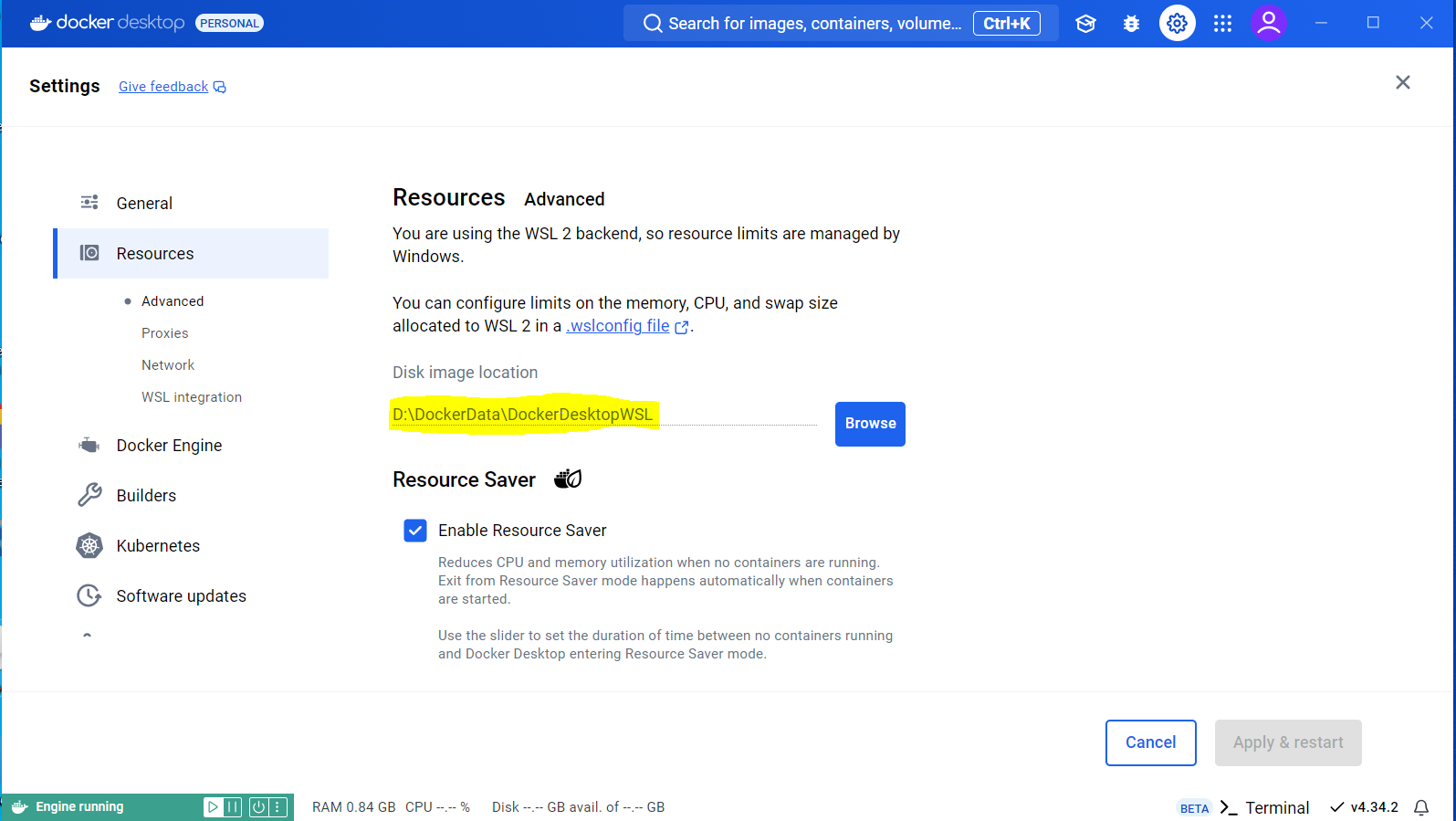Click the Disk avail. status text
The width and height of the screenshot is (1456, 821).
point(578,807)
